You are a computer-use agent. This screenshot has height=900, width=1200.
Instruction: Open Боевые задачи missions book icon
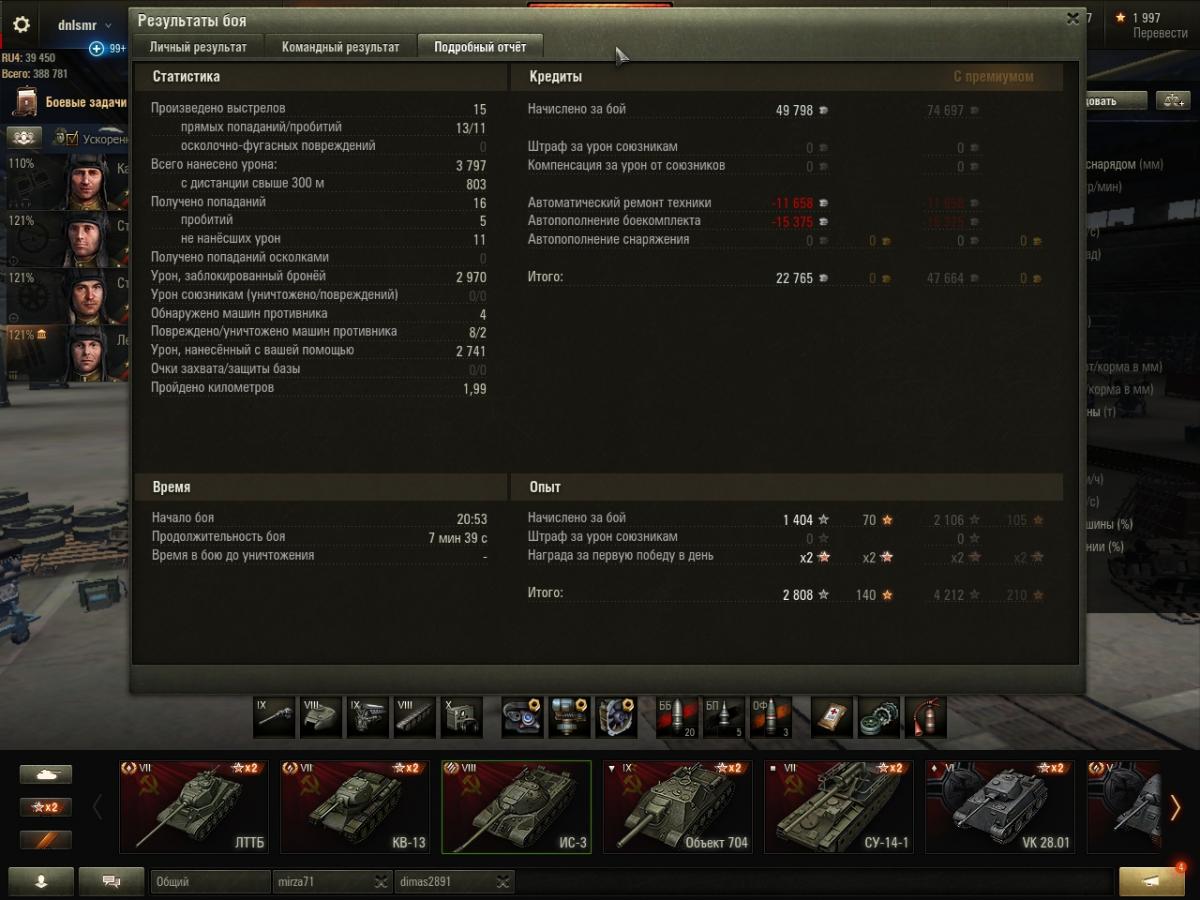(25, 102)
